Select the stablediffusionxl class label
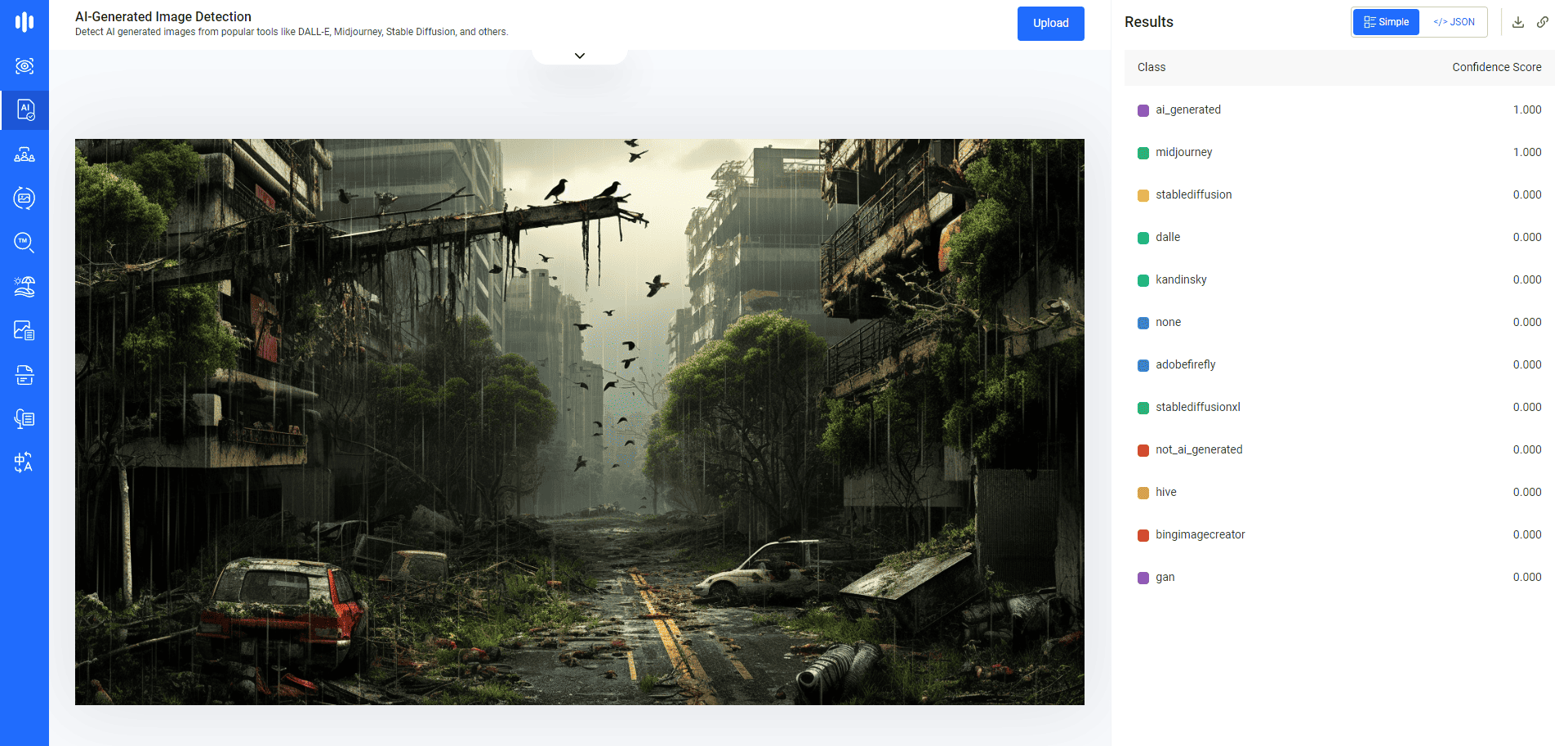1568x746 pixels. (1198, 407)
